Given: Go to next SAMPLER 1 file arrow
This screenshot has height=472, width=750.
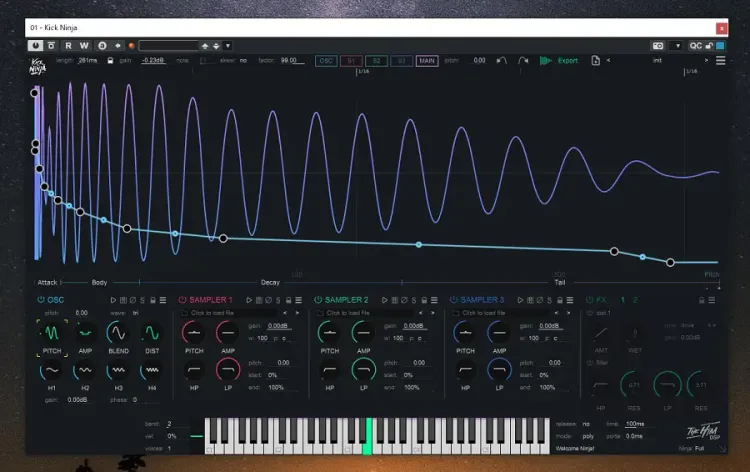Looking at the screenshot, I should (x=297, y=313).
